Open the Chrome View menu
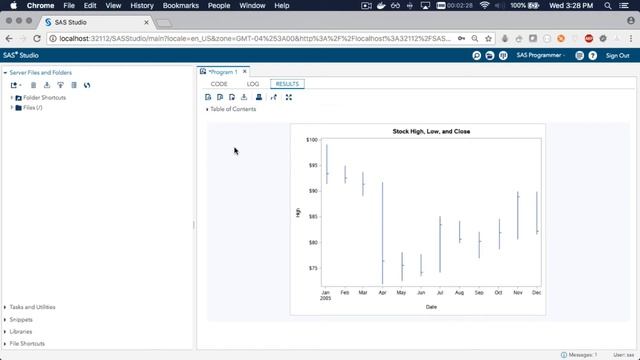The height and width of the screenshot is (360, 640). 113,6
